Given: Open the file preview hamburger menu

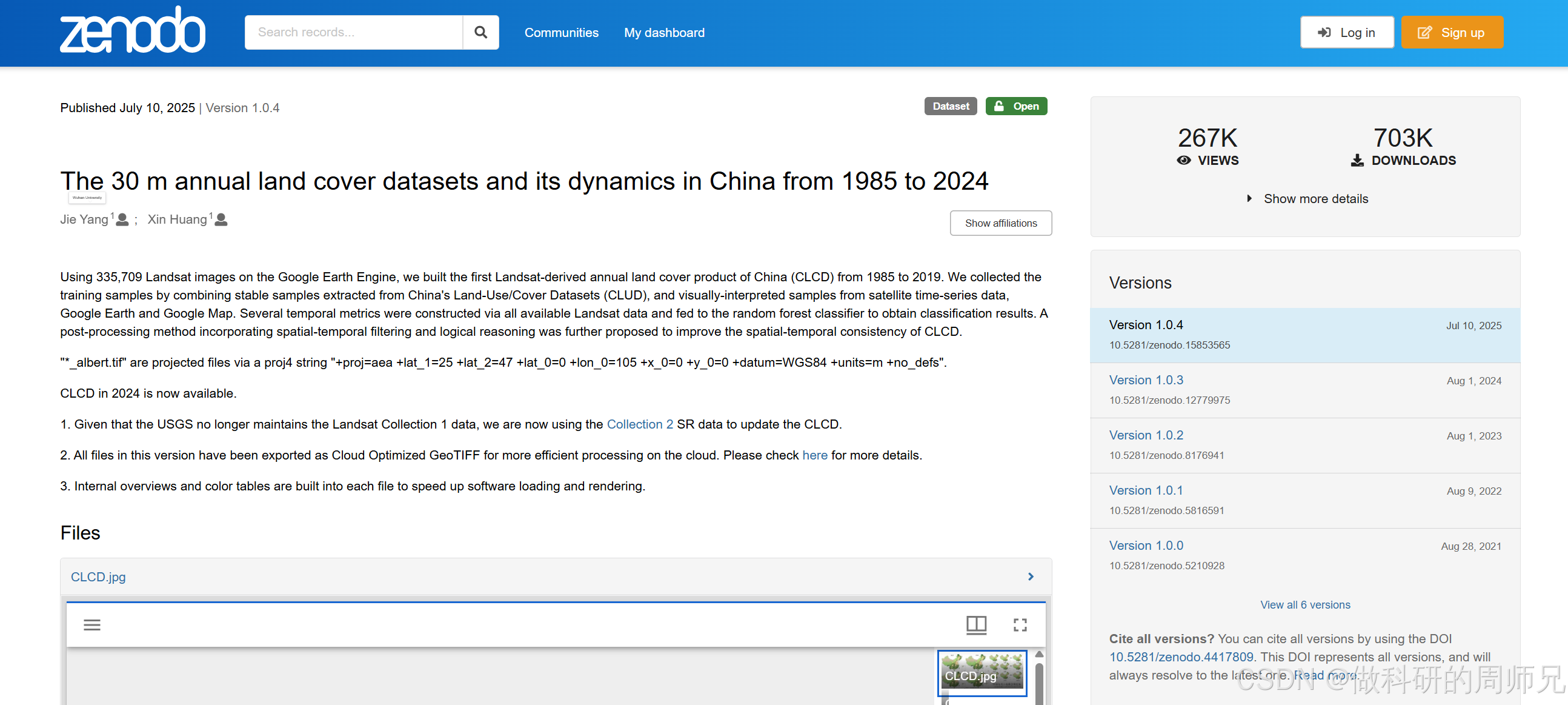Looking at the screenshot, I should [x=92, y=624].
